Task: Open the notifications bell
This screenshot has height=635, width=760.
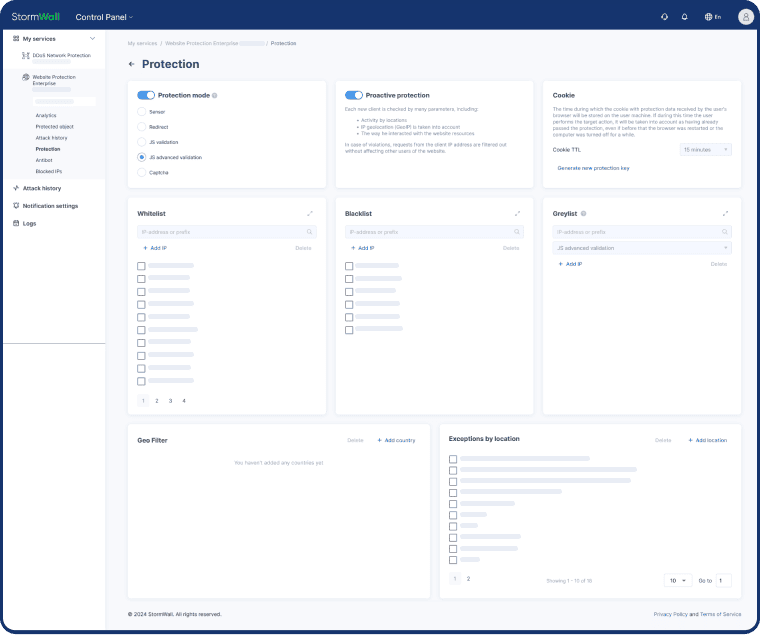Action: tap(685, 17)
